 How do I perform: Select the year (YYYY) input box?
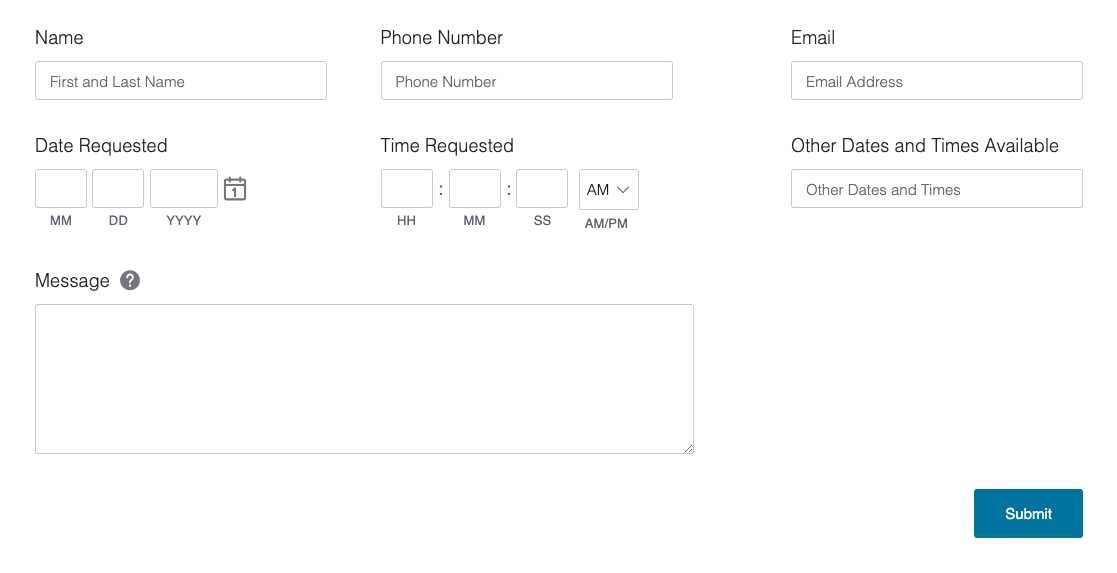coord(184,189)
